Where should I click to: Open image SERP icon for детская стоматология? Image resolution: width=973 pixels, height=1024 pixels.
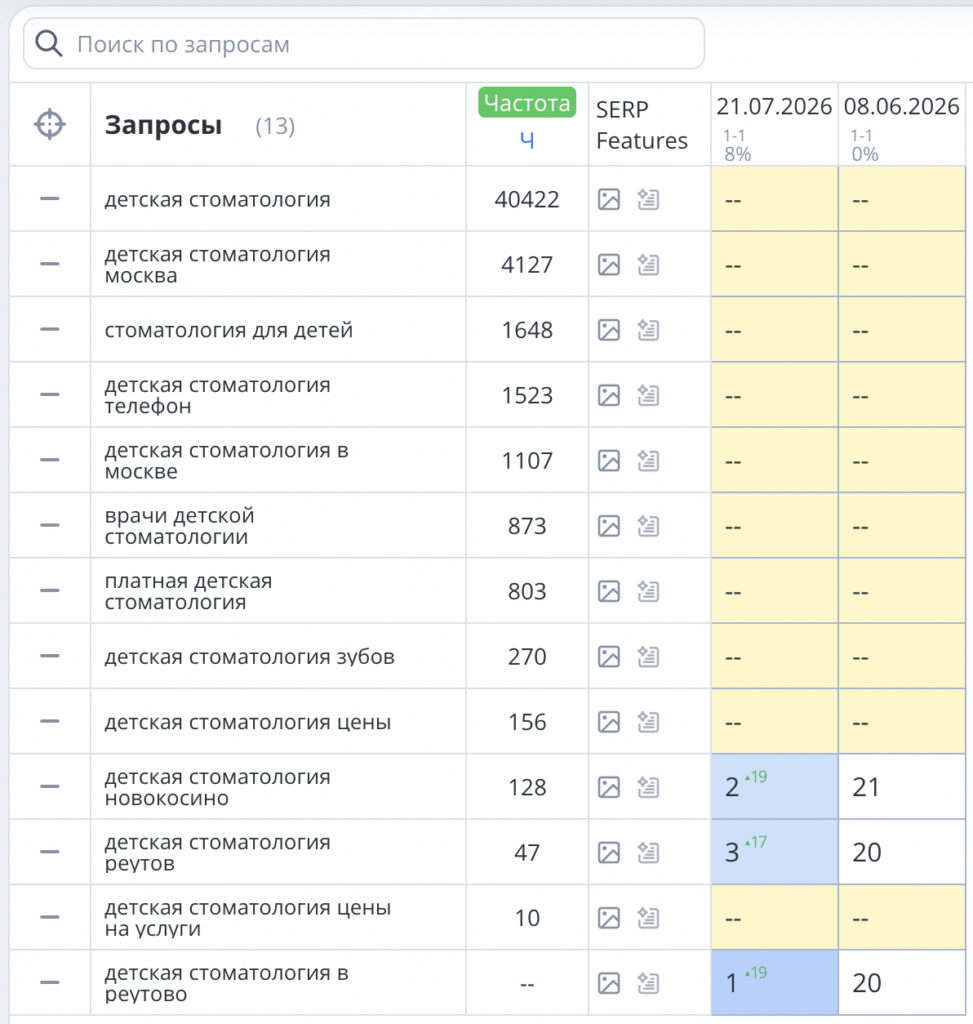[x=609, y=199]
